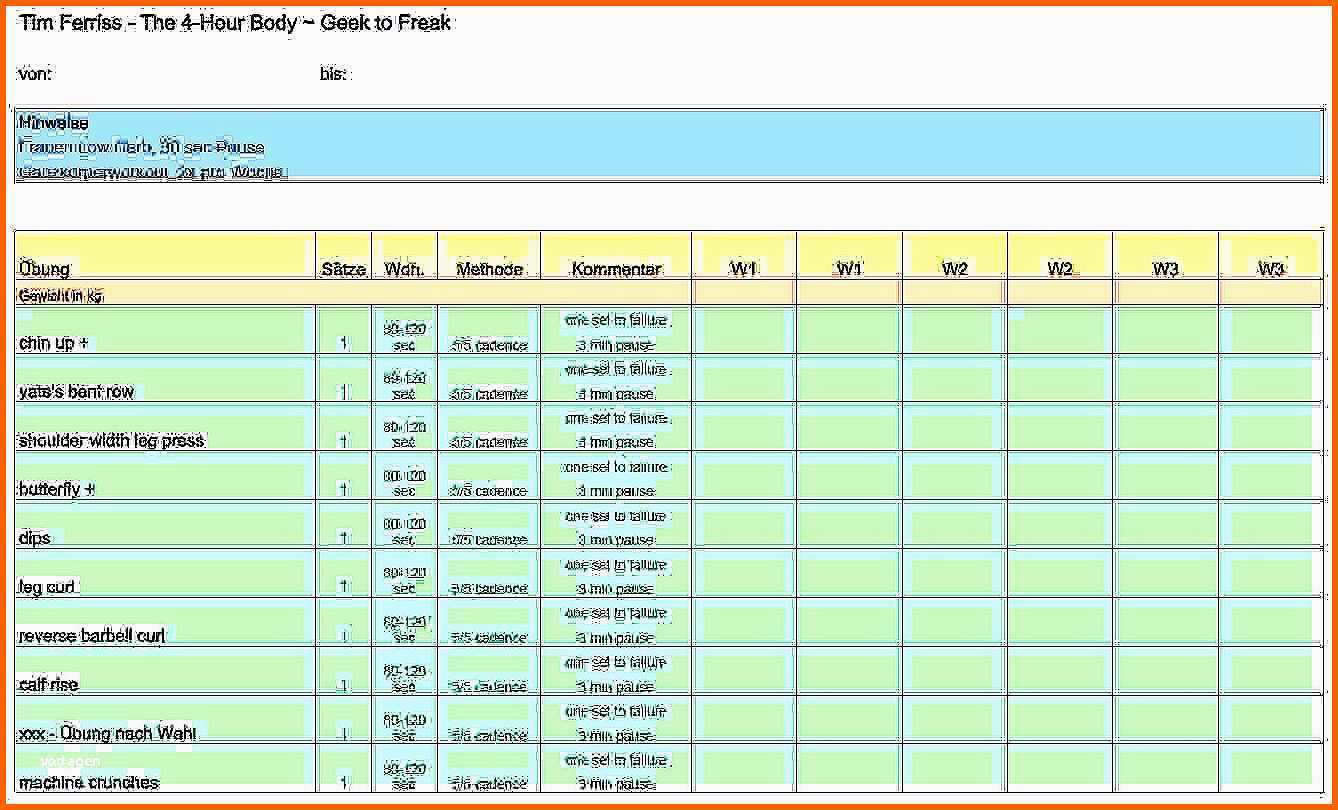Click the last 'W3' column header
This screenshot has height=810, width=1338.
point(1271,256)
